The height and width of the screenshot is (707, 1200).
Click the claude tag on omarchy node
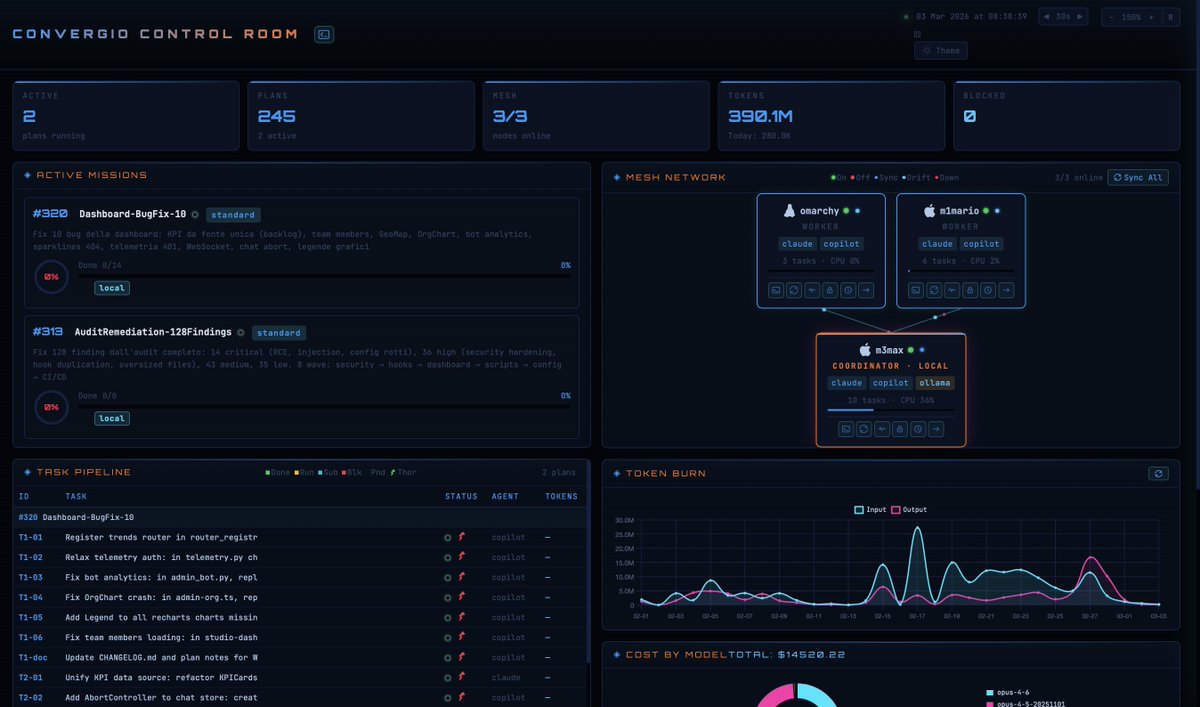pyautogui.click(x=797, y=244)
